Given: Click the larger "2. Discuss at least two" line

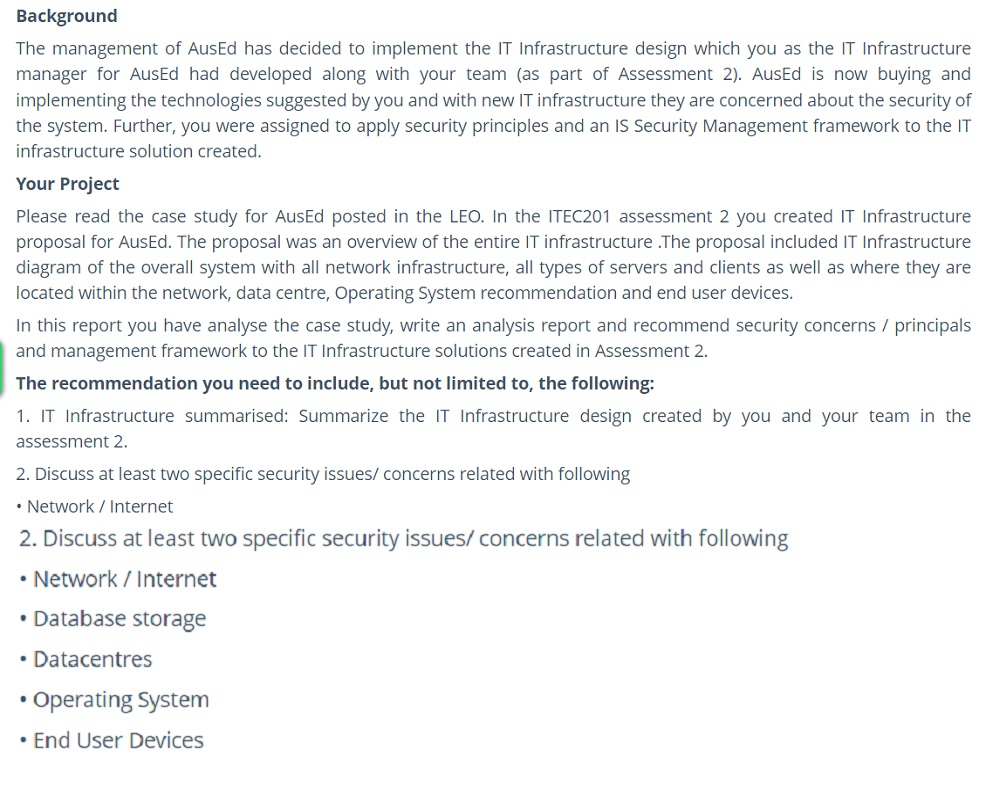Looking at the screenshot, I should (x=403, y=539).
